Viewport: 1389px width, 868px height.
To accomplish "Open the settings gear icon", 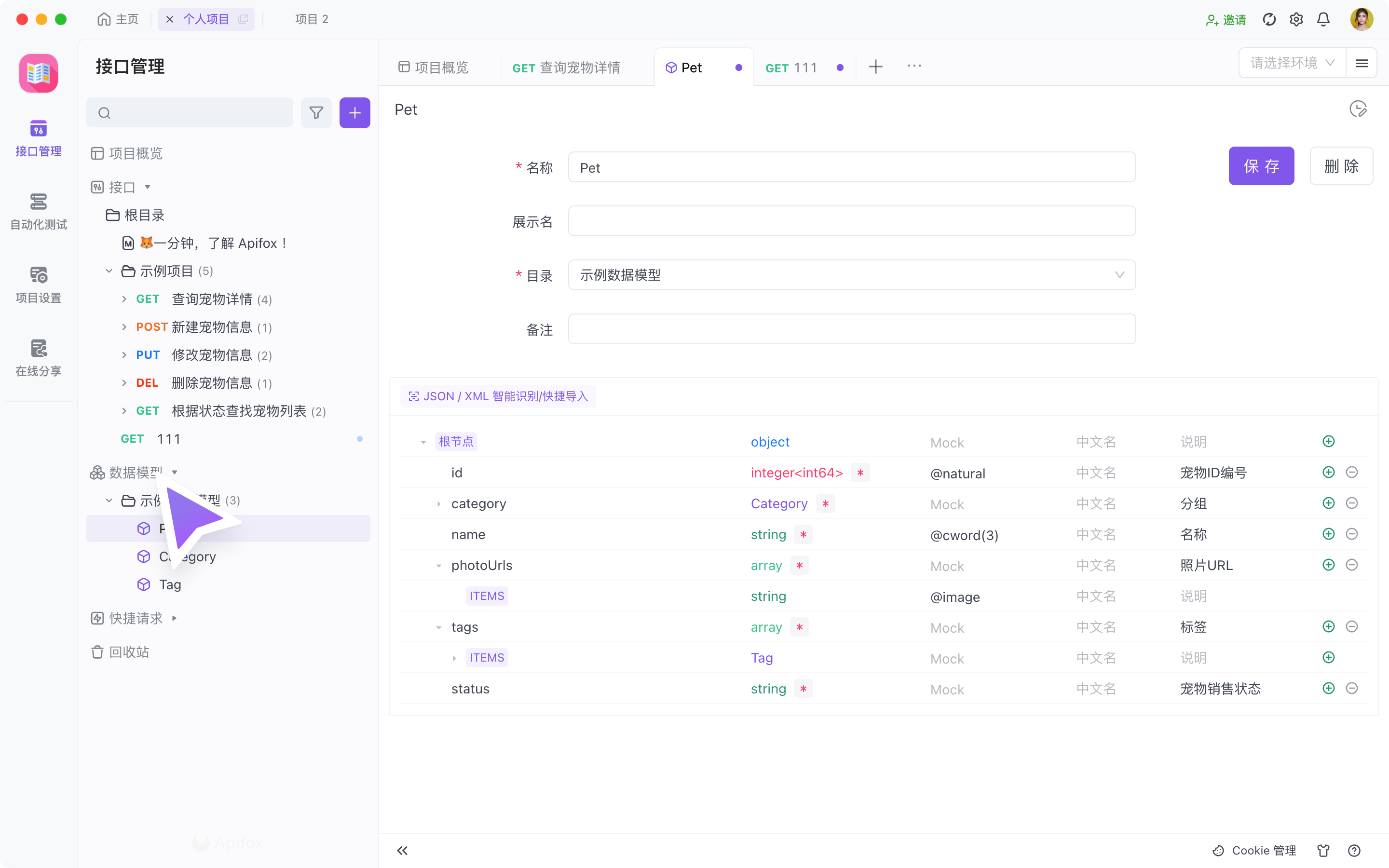I will (1296, 19).
